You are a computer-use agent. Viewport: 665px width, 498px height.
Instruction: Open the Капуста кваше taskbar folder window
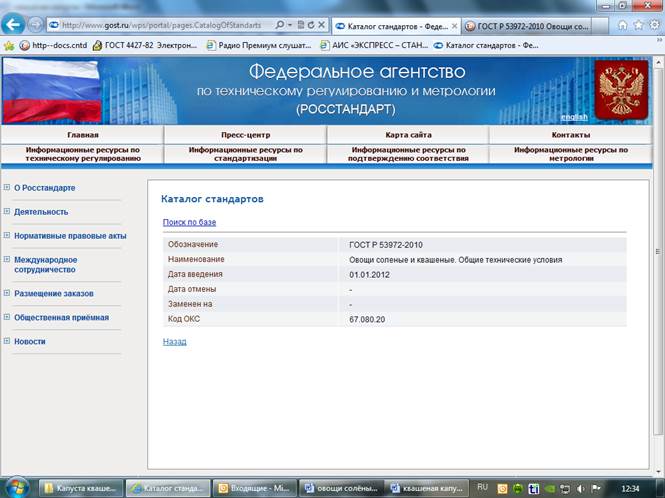tap(81, 488)
